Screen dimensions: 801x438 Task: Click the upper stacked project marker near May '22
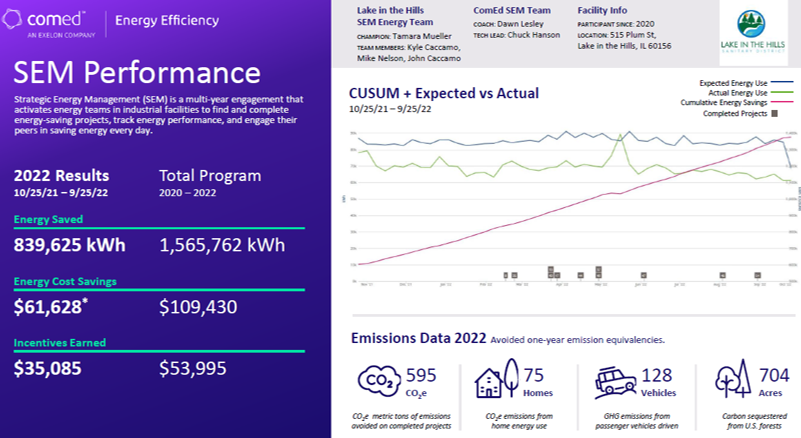[598, 269]
